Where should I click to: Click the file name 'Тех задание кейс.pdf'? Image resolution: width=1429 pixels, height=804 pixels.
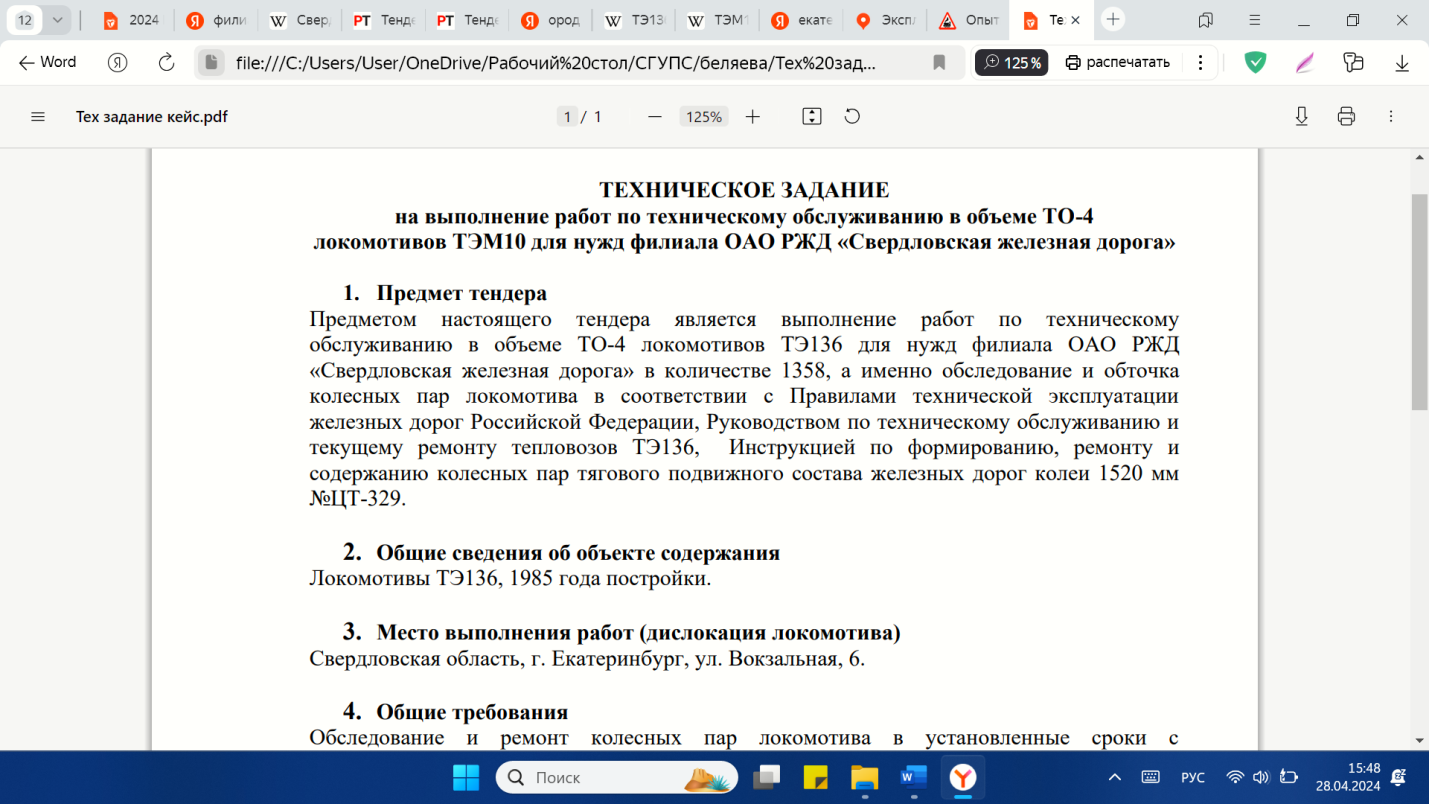pyautogui.click(x=152, y=117)
